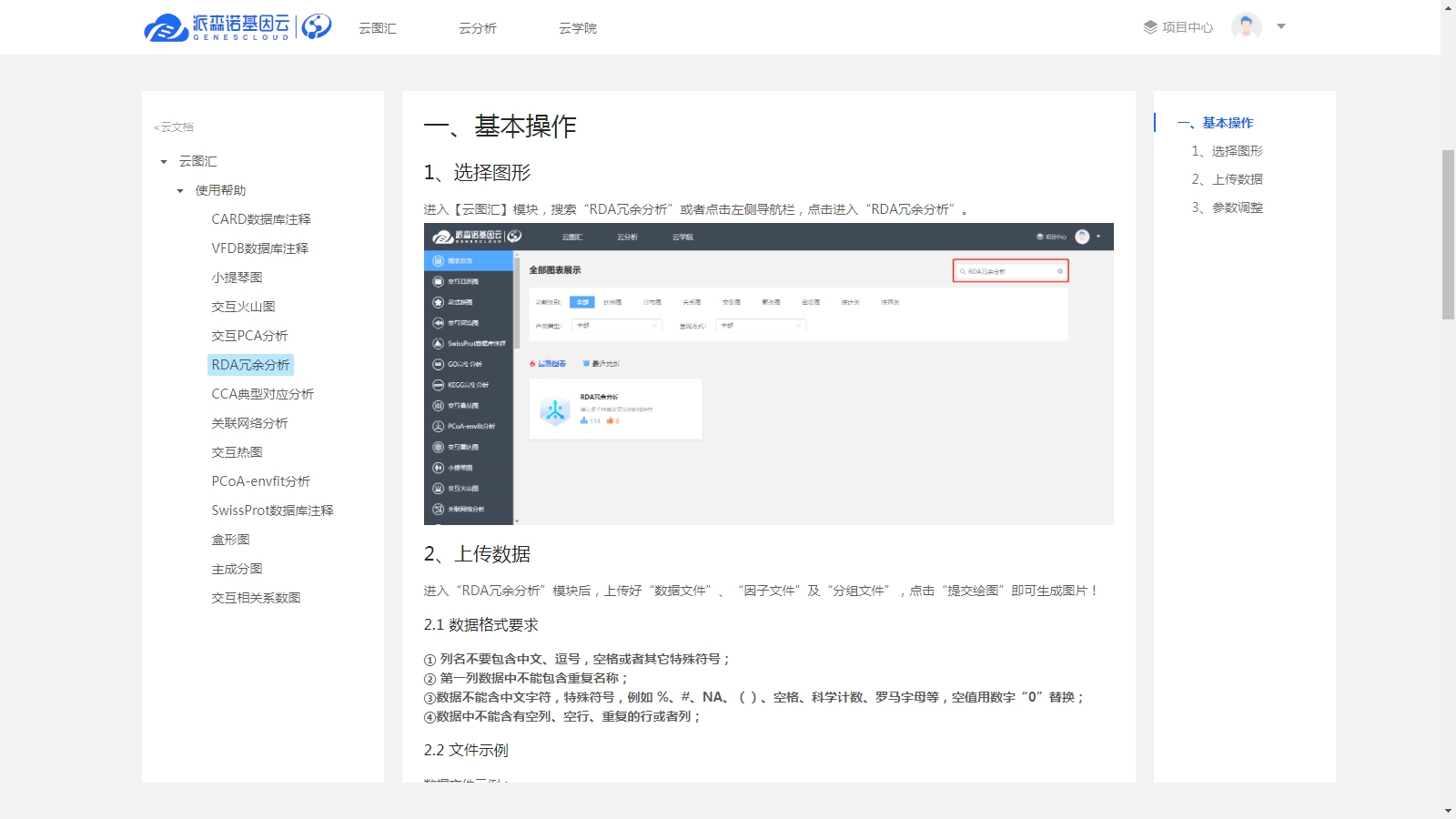This screenshot has width=1456, height=819.
Task: Open SwissProt数据库注释 help page
Action: [273, 511]
